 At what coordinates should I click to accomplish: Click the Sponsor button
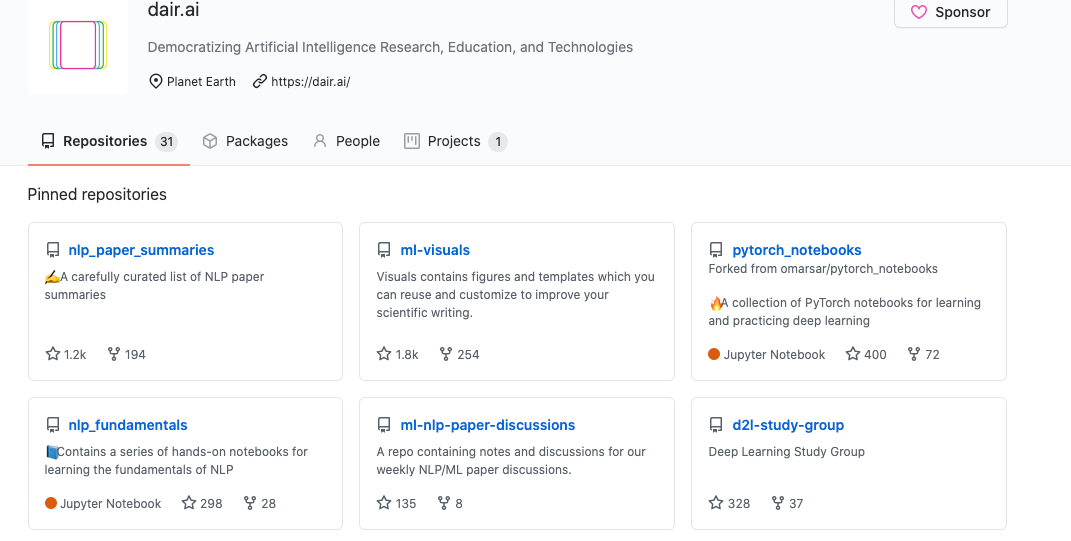point(950,13)
